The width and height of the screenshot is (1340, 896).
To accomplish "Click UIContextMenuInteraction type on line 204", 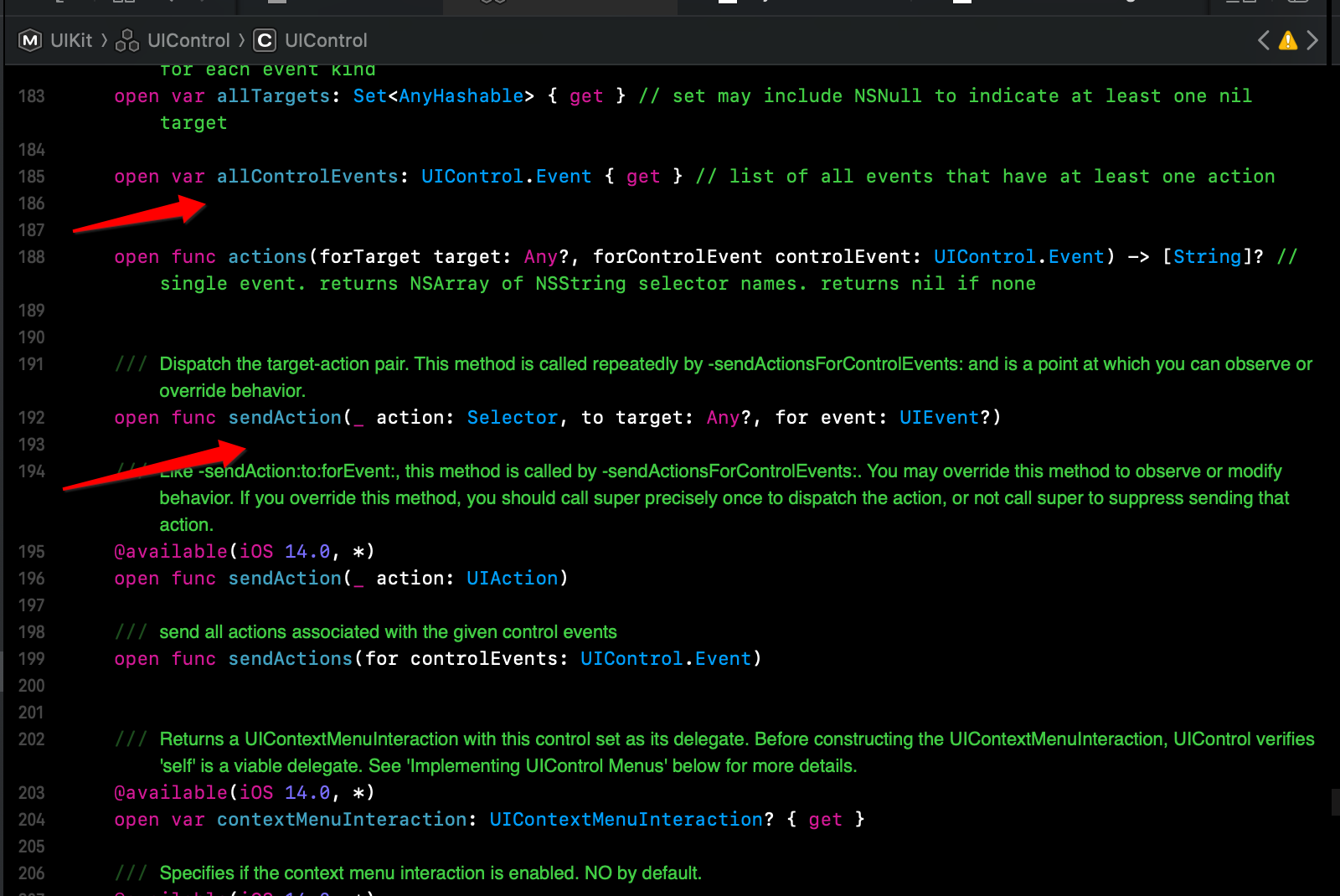I will [626, 820].
